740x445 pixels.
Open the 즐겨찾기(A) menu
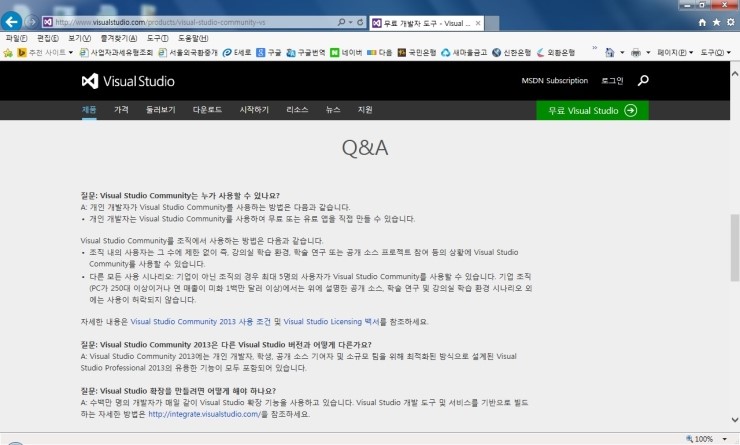pos(118,38)
